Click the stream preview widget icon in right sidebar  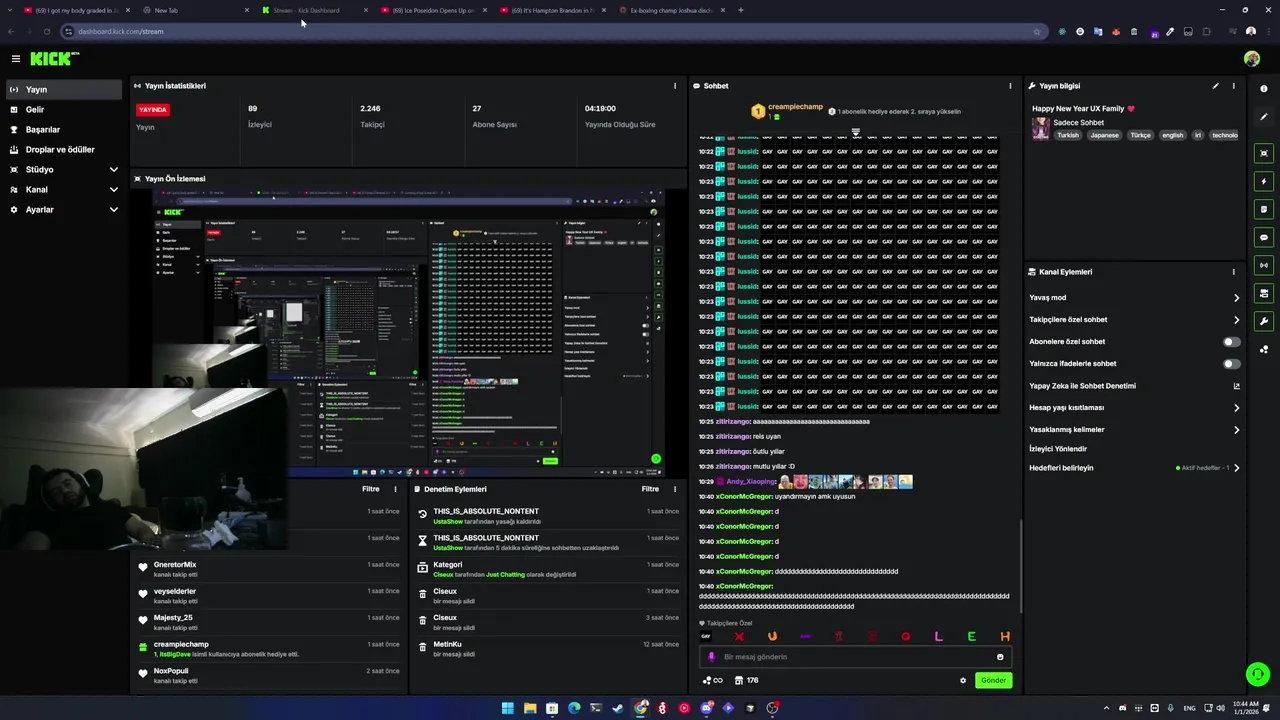[x=1264, y=153]
